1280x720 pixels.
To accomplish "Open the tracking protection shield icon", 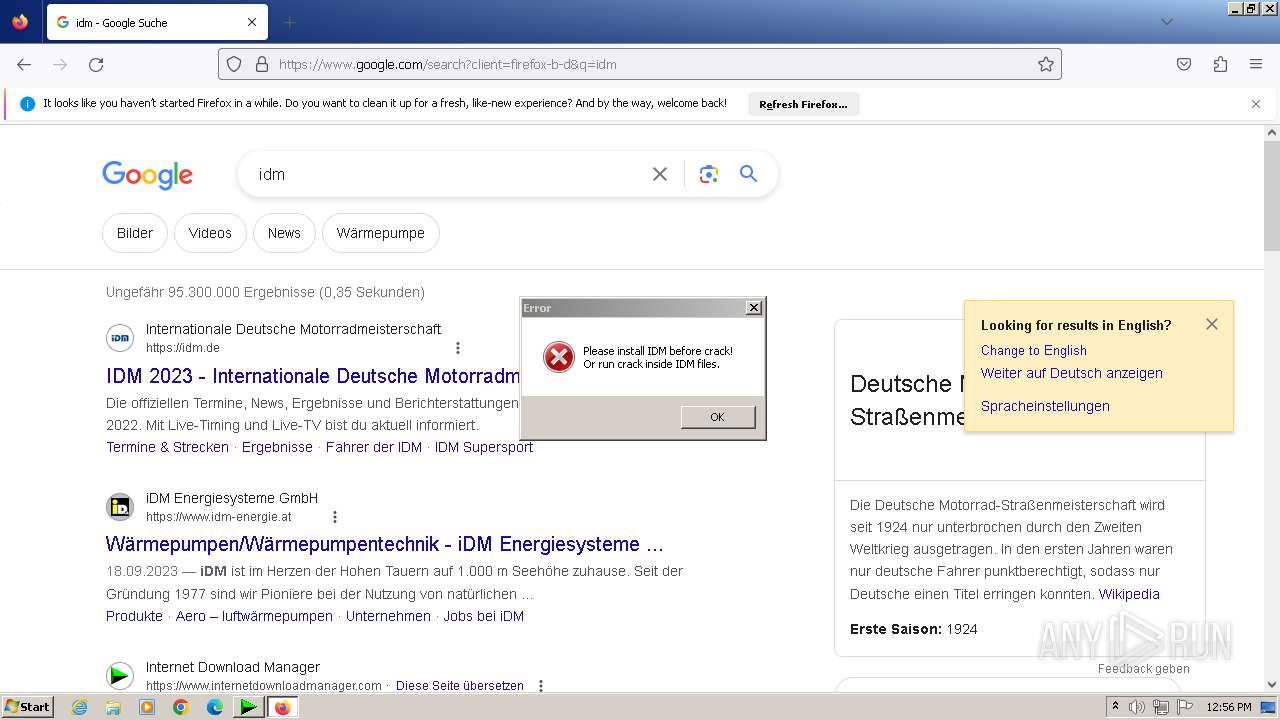I will pyautogui.click(x=234, y=64).
